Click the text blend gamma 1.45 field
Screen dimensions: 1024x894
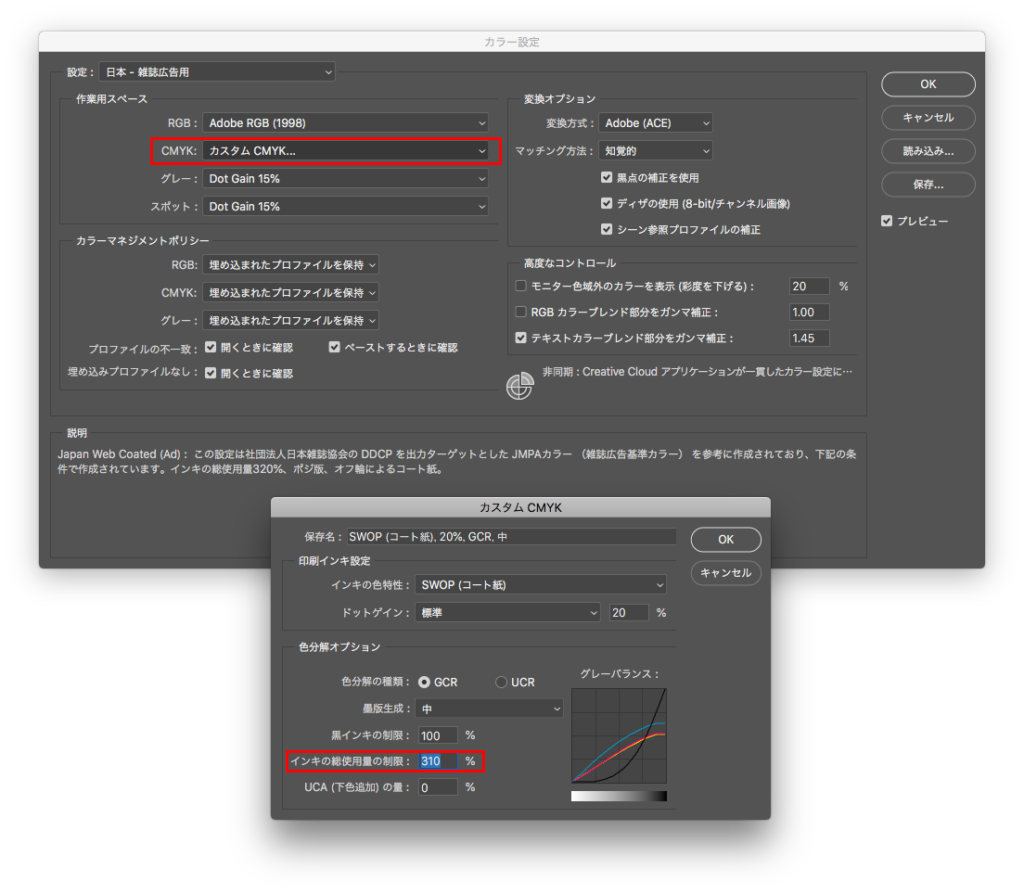(809, 338)
